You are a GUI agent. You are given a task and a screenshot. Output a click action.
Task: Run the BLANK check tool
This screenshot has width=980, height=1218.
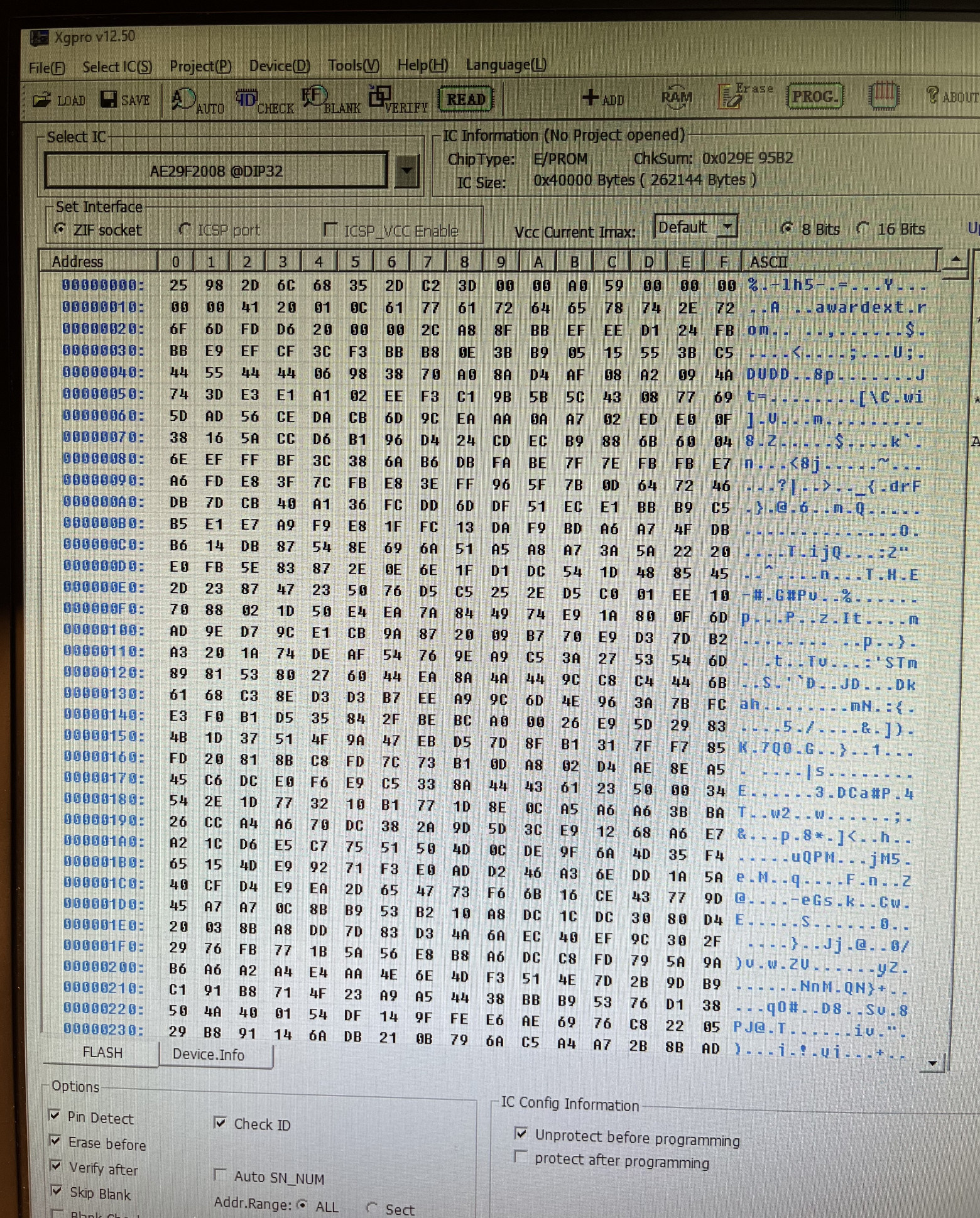[330, 101]
